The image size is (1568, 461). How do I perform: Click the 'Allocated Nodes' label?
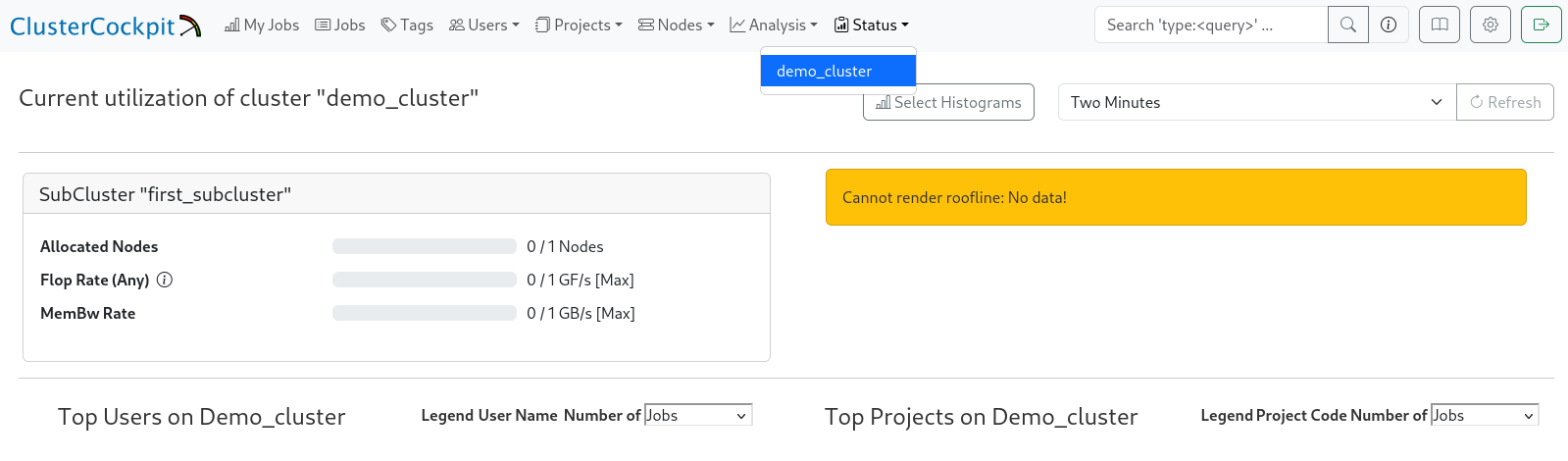pos(99,246)
